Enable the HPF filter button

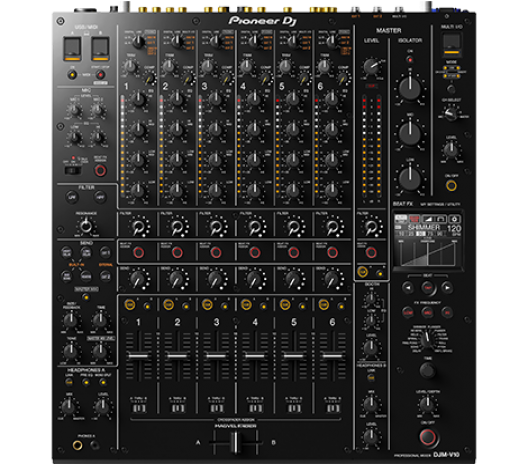tap(100, 197)
